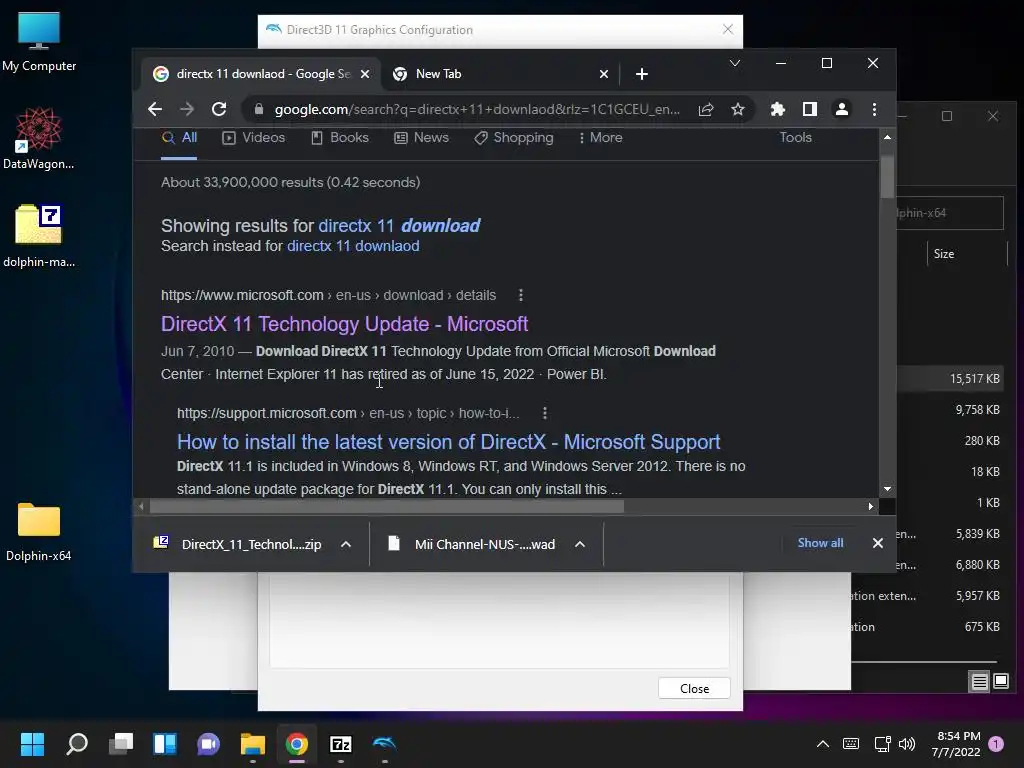Open 7-Zip from taskbar
Screen dimensions: 1024x768
[x=341, y=744]
